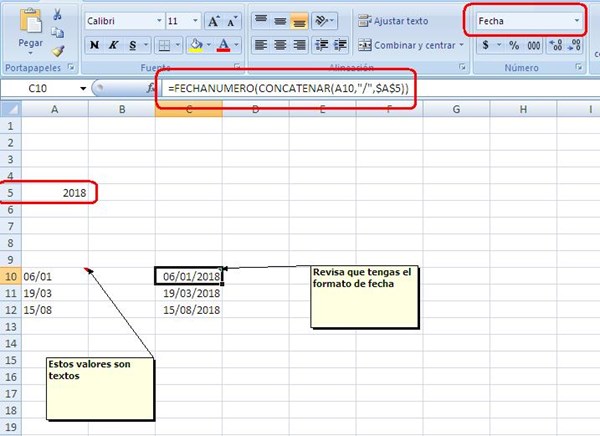
Task: Open fill color dropdown arrow
Action: [209, 45]
